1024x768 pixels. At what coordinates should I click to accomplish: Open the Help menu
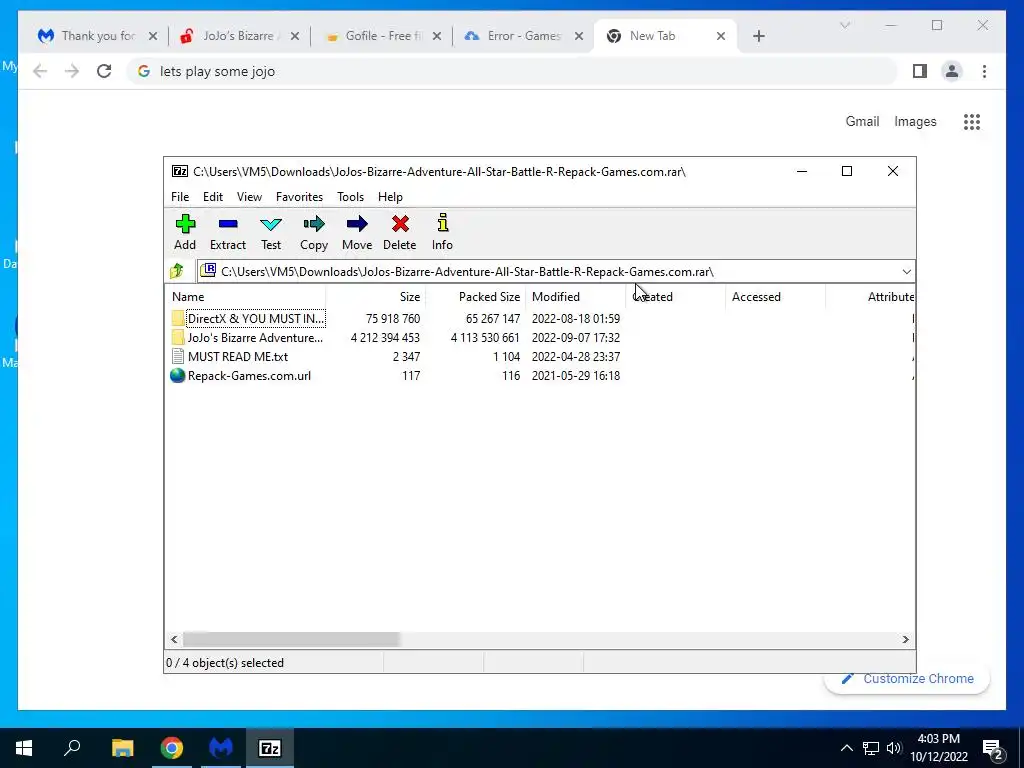click(x=390, y=197)
